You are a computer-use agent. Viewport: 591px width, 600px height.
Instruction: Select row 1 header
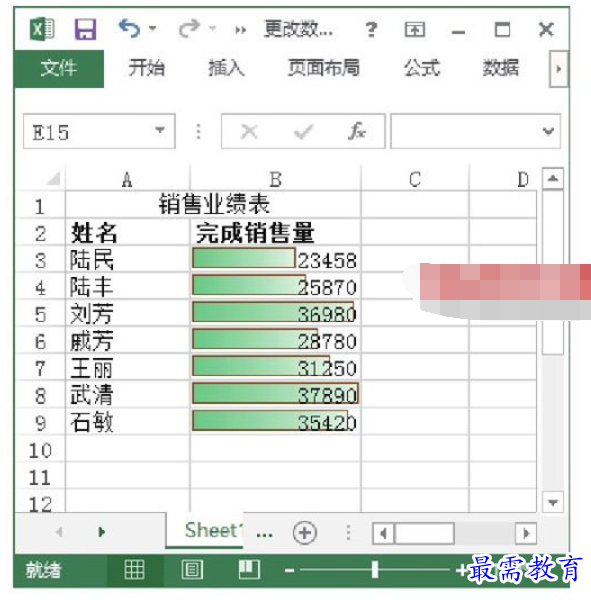pyautogui.click(x=40, y=206)
